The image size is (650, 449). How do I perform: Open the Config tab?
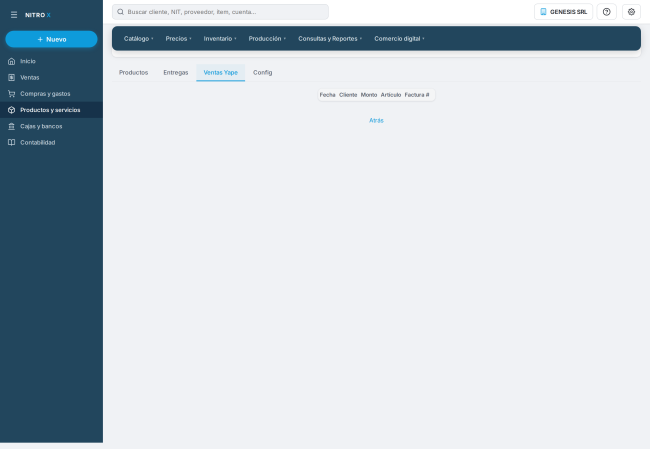click(x=263, y=73)
